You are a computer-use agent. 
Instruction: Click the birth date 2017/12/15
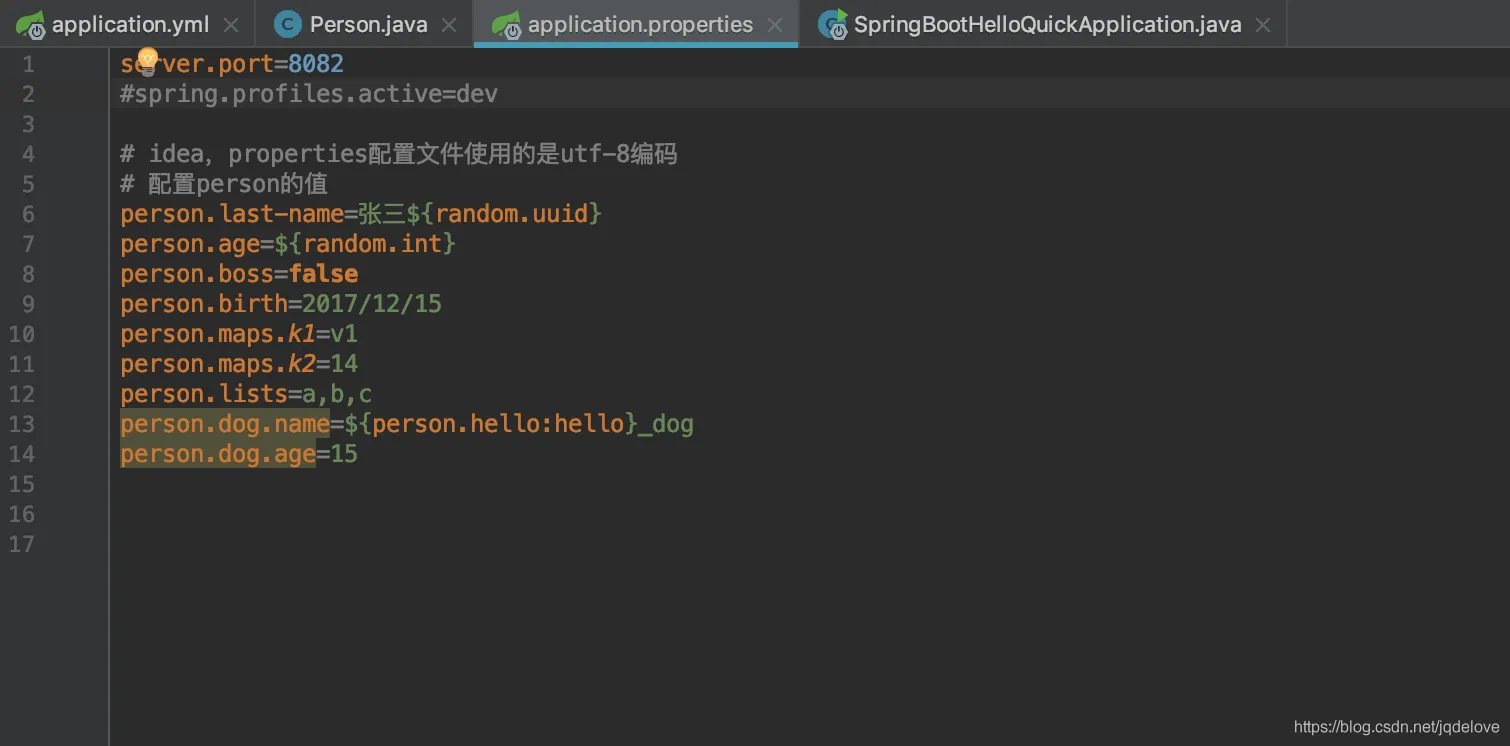[x=372, y=304]
